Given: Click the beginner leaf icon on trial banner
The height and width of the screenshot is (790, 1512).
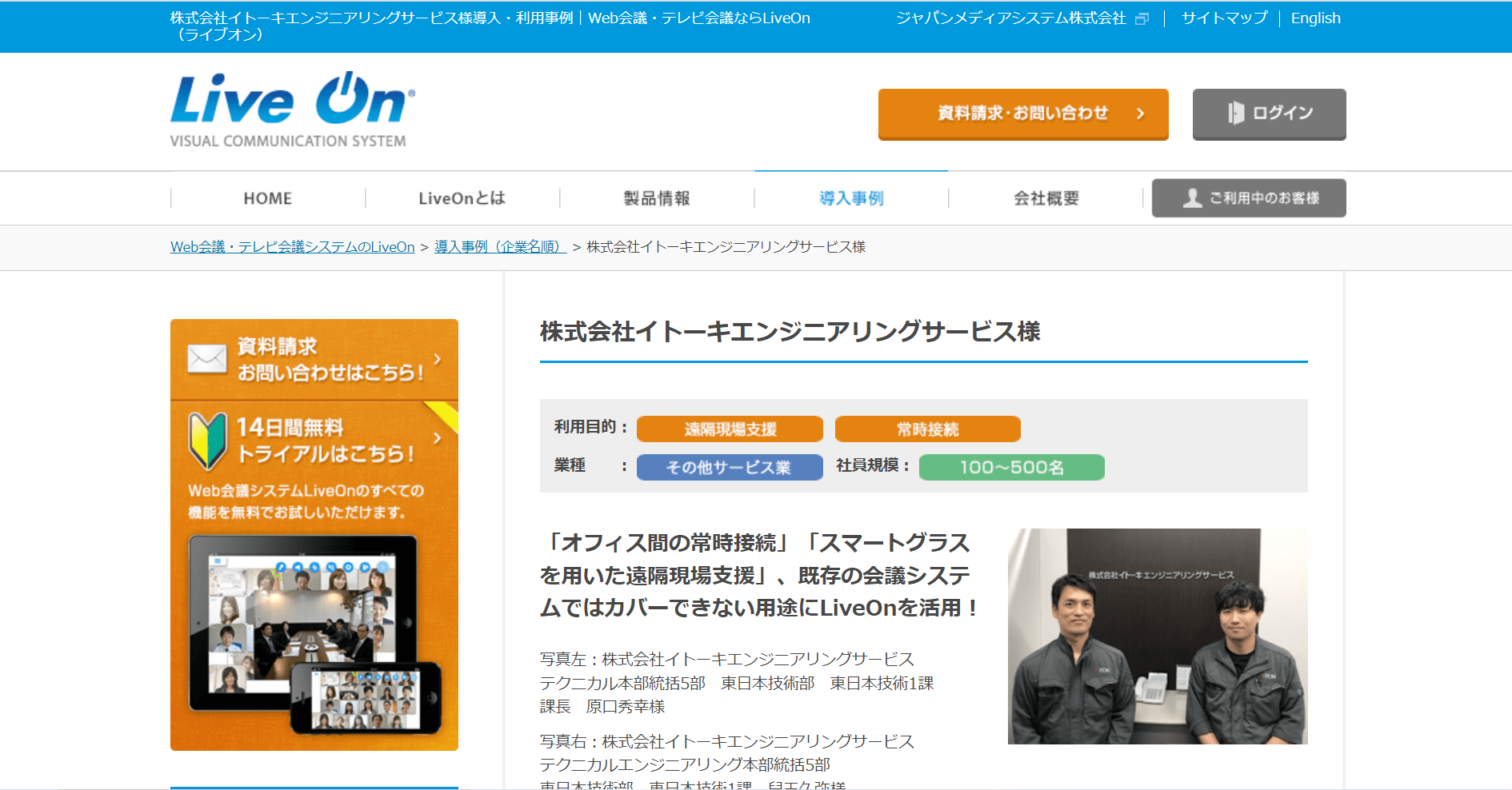Looking at the screenshot, I should 208,441.
